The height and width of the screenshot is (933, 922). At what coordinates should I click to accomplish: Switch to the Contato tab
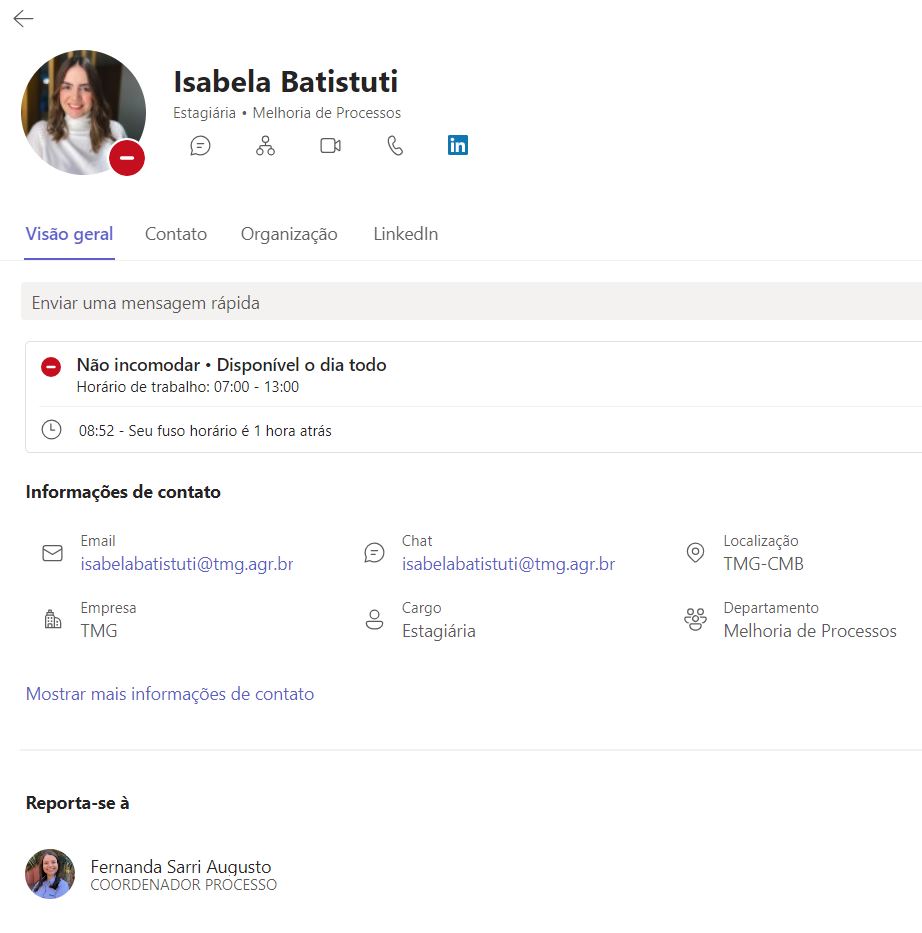(x=176, y=234)
